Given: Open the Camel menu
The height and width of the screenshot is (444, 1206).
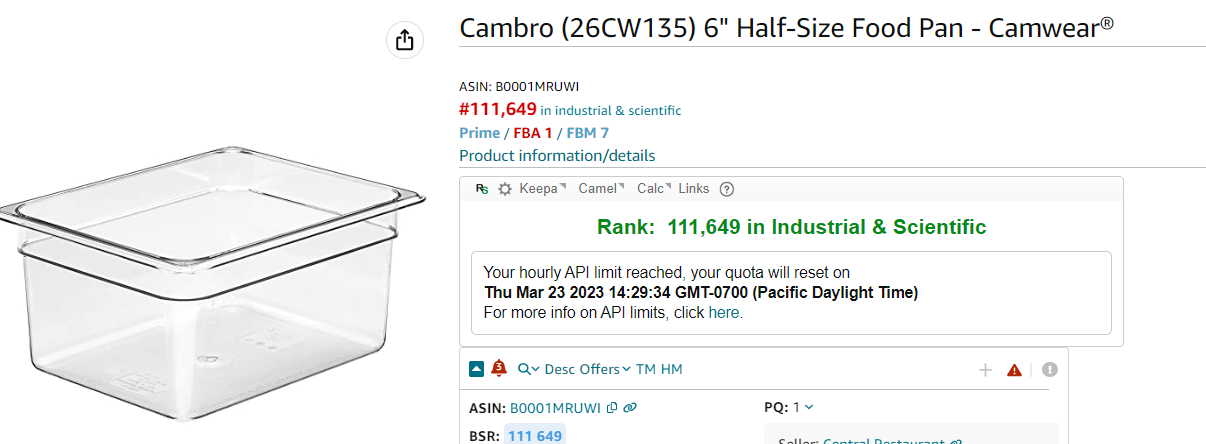Looking at the screenshot, I should point(601,189).
